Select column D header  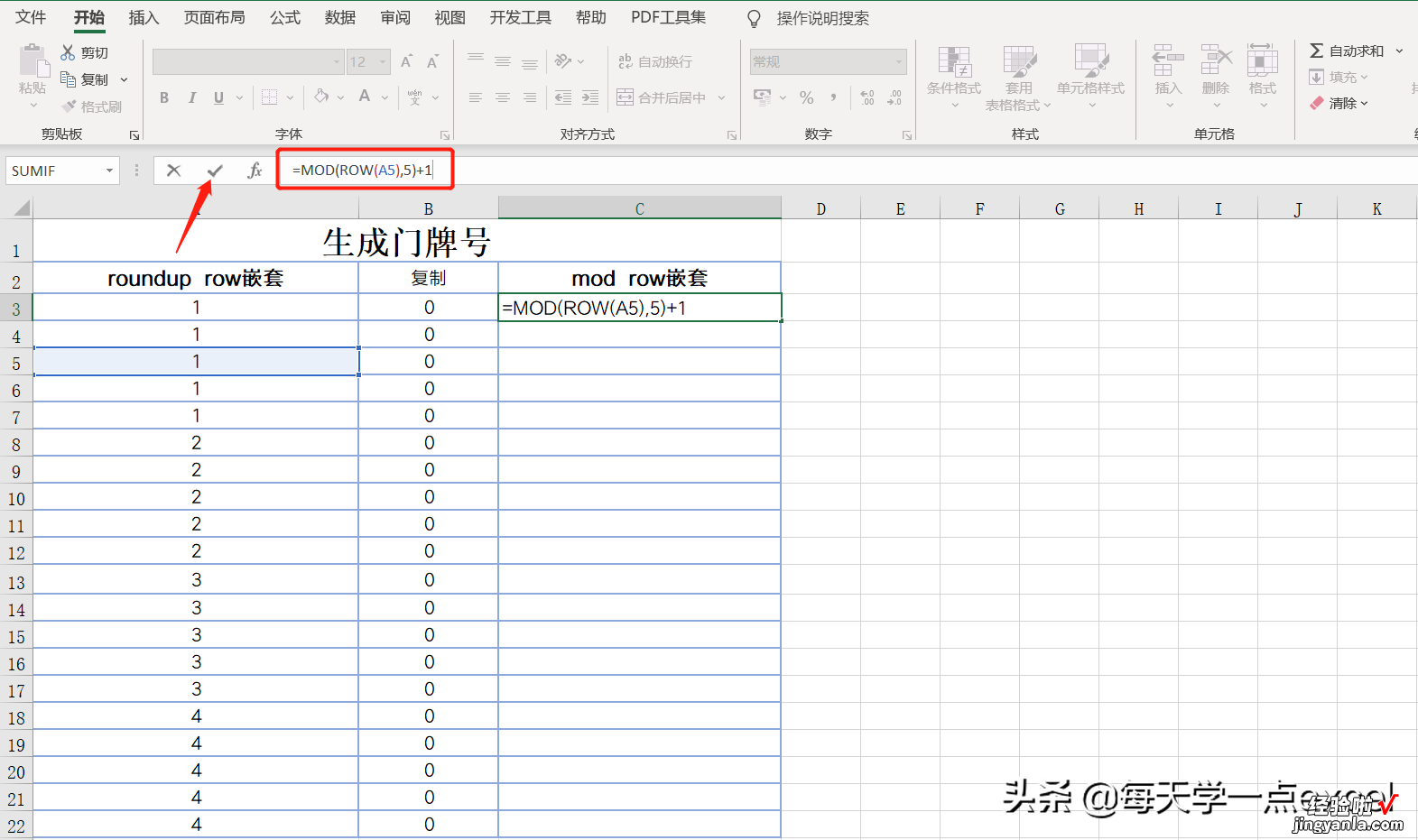820,208
